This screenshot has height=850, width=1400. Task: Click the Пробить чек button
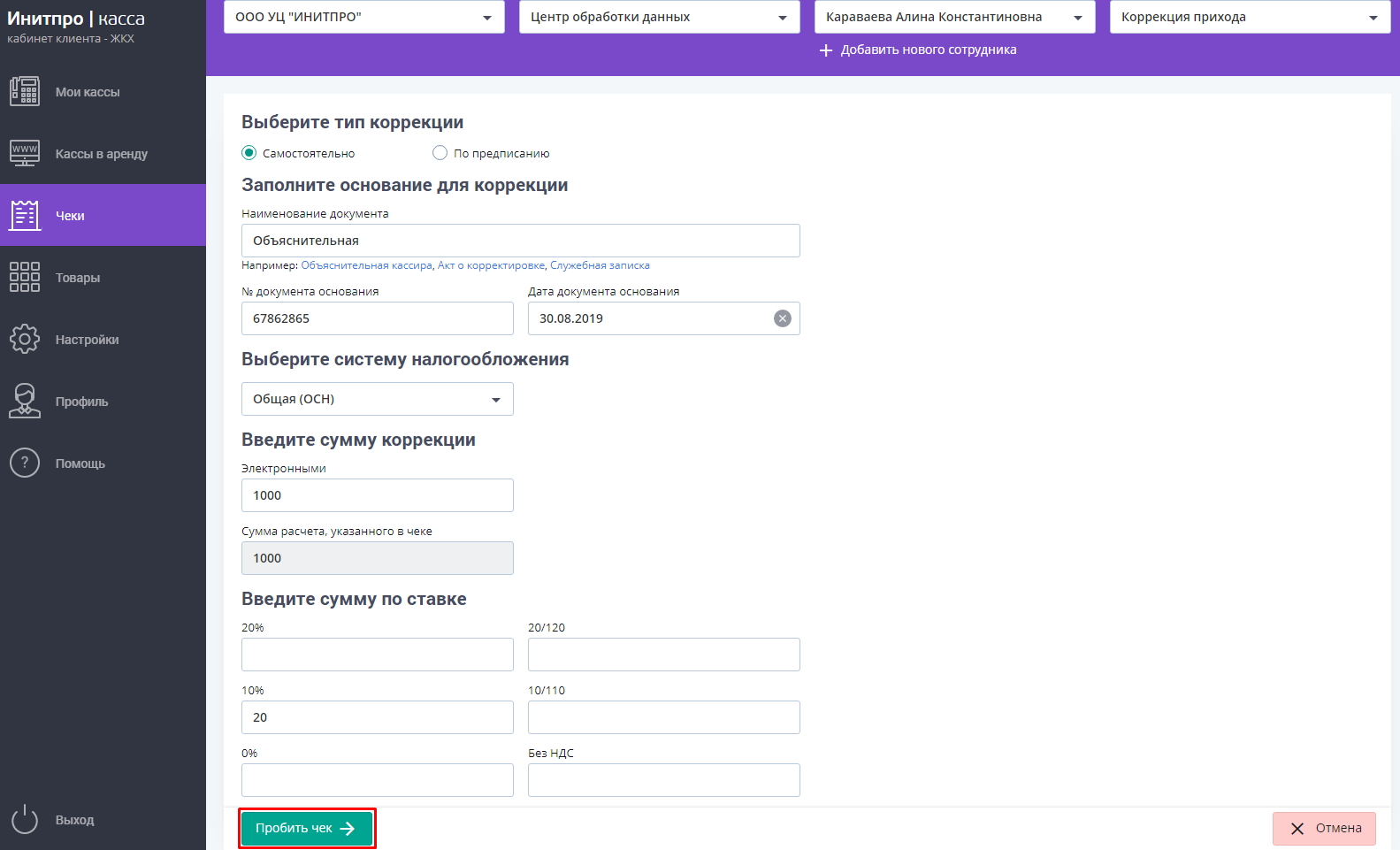pos(307,829)
